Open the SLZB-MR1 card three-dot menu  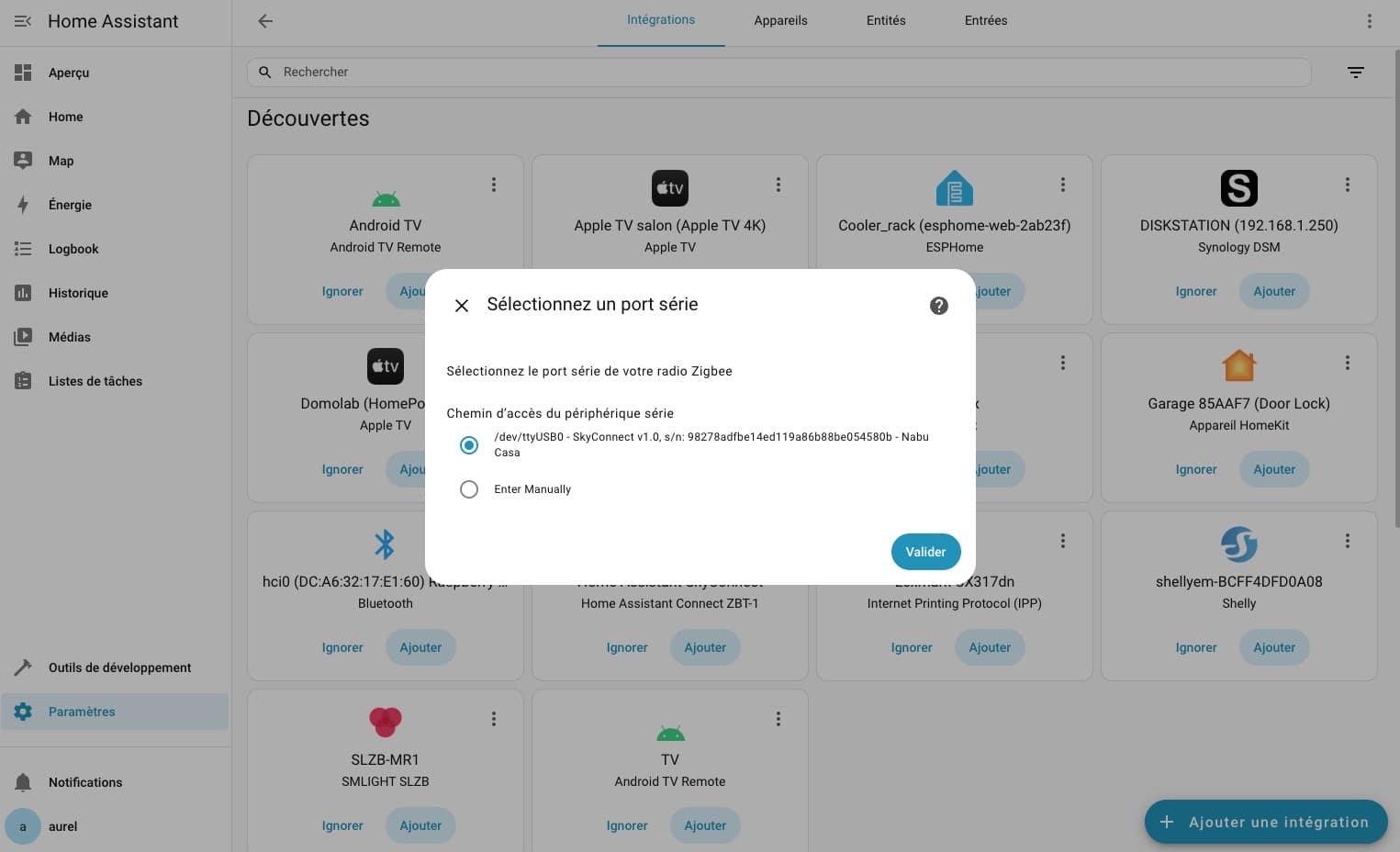coord(493,719)
